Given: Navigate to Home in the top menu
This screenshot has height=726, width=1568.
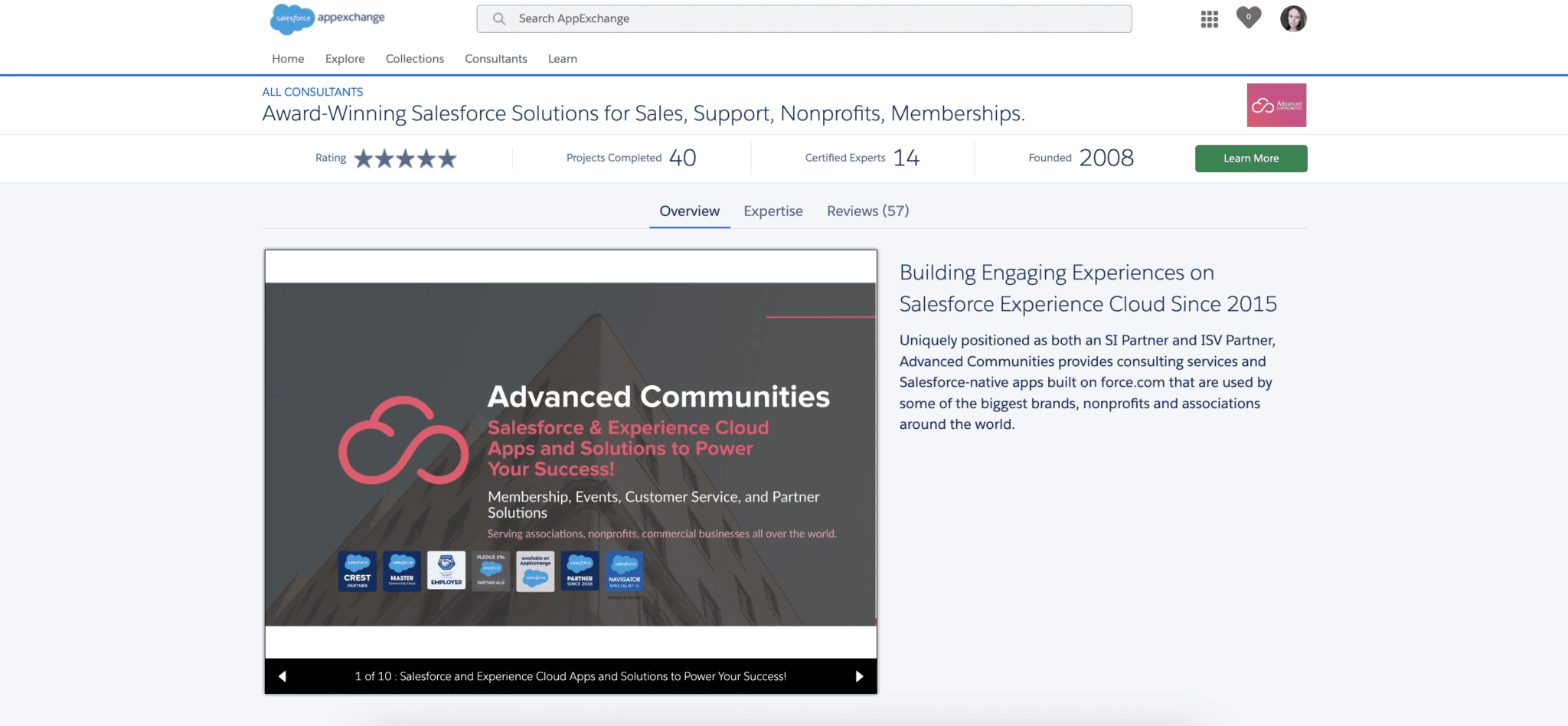Looking at the screenshot, I should pyautogui.click(x=287, y=58).
